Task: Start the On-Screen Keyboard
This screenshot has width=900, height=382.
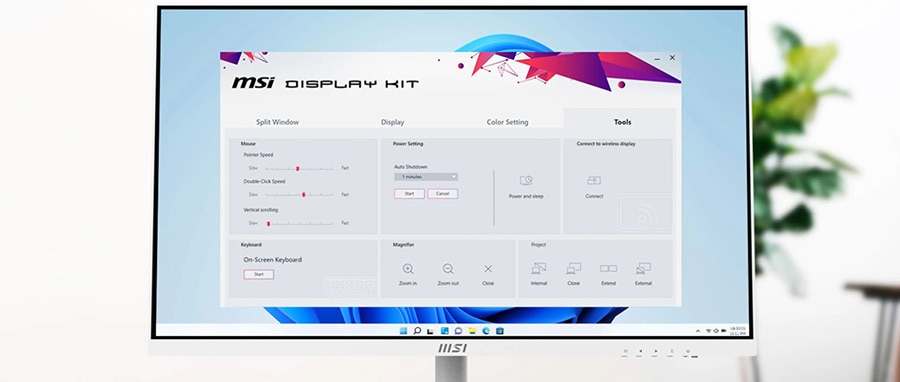Action: coord(258,275)
